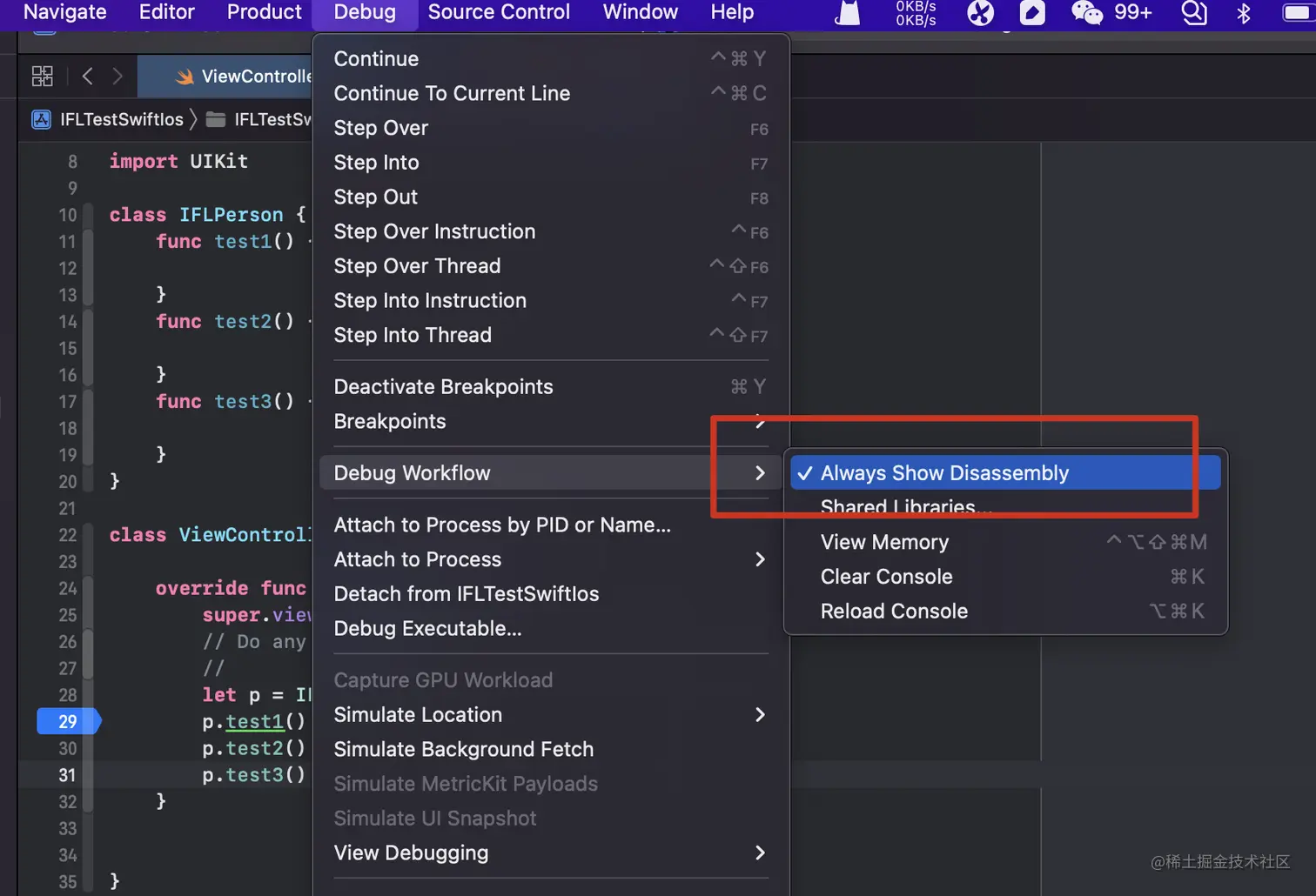Expand the Simulate Location submenu
This screenshot has height=896, width=1316.
551,714
